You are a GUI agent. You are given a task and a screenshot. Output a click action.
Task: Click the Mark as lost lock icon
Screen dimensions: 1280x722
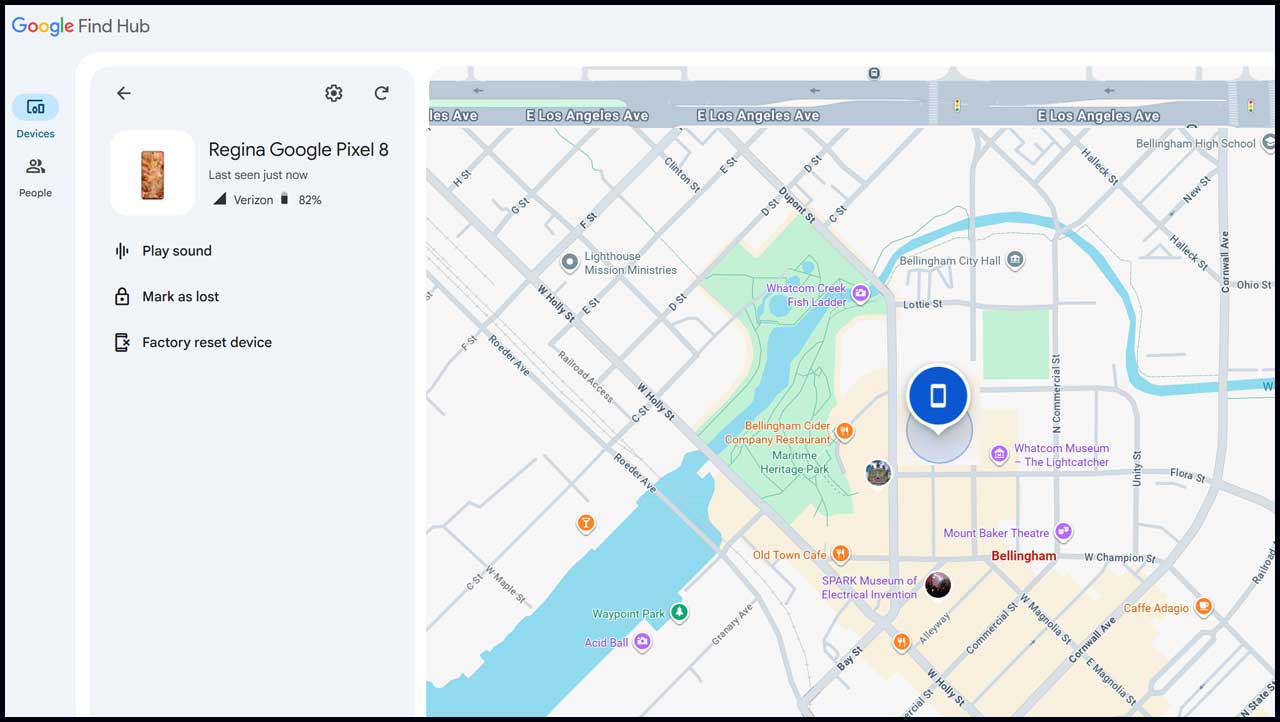(x=121, y=296)
